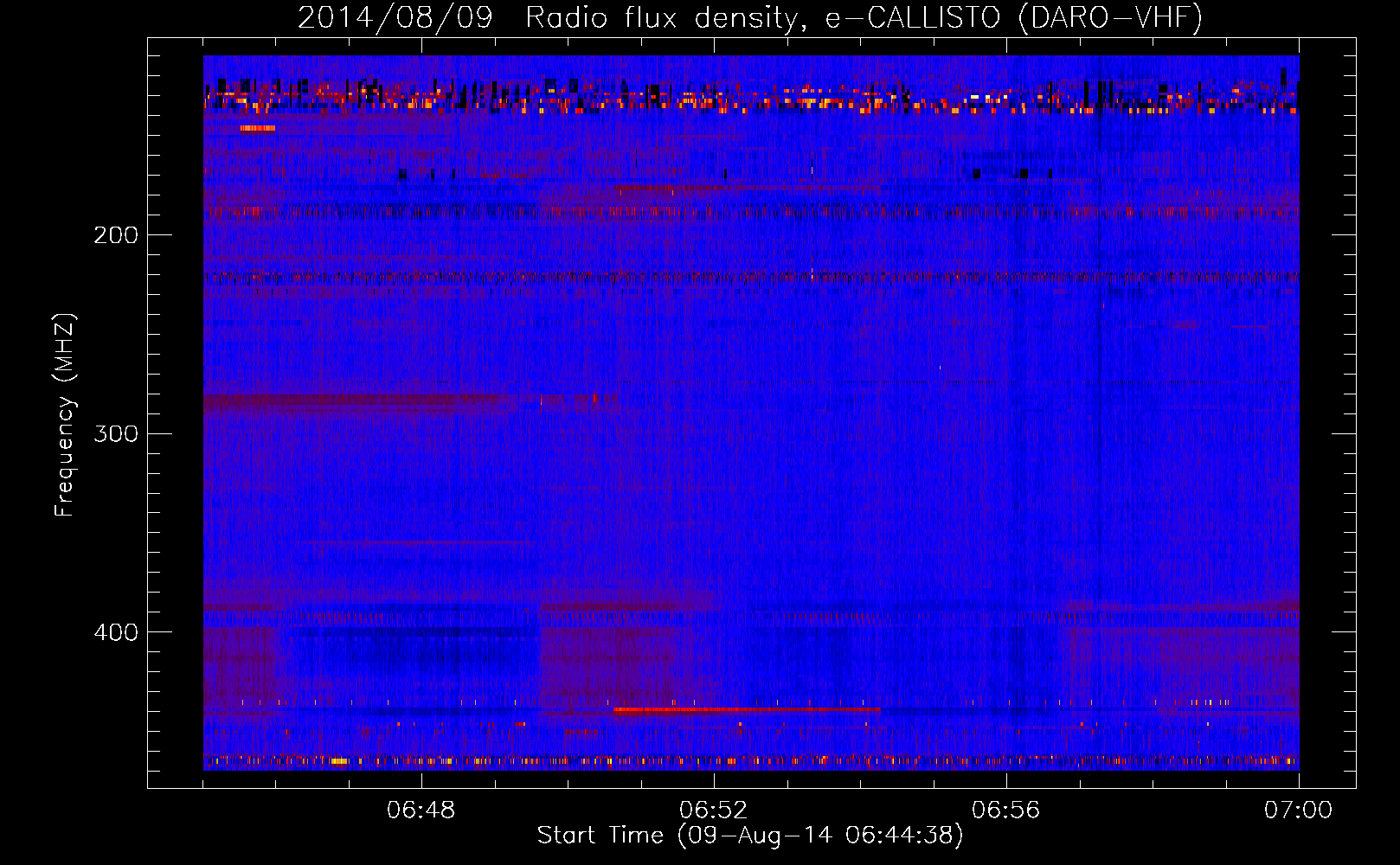Click the '06:48' time tick label
This screenshot has width=1400, height=865.
[x=421, y=811]
